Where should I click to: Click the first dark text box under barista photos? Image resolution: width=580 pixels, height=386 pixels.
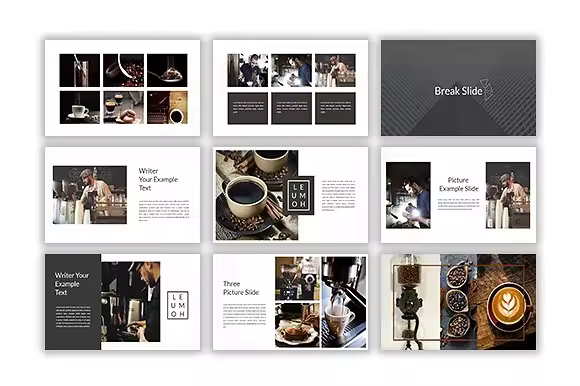[x=247, y=108]
